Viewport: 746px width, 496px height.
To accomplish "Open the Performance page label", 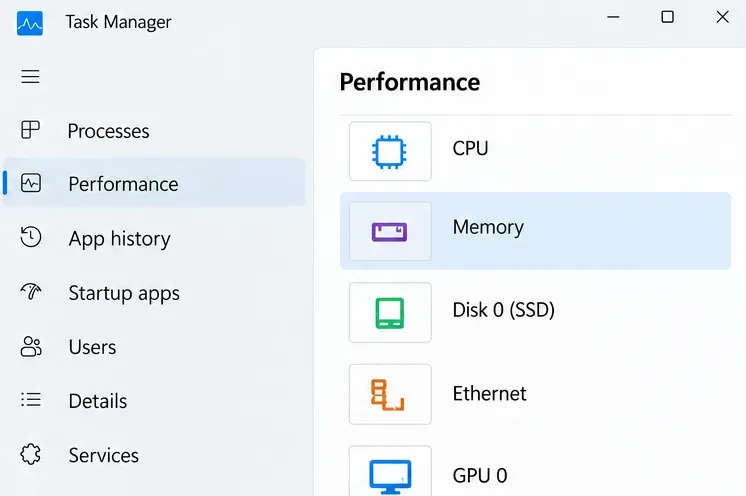I will 123,184.
